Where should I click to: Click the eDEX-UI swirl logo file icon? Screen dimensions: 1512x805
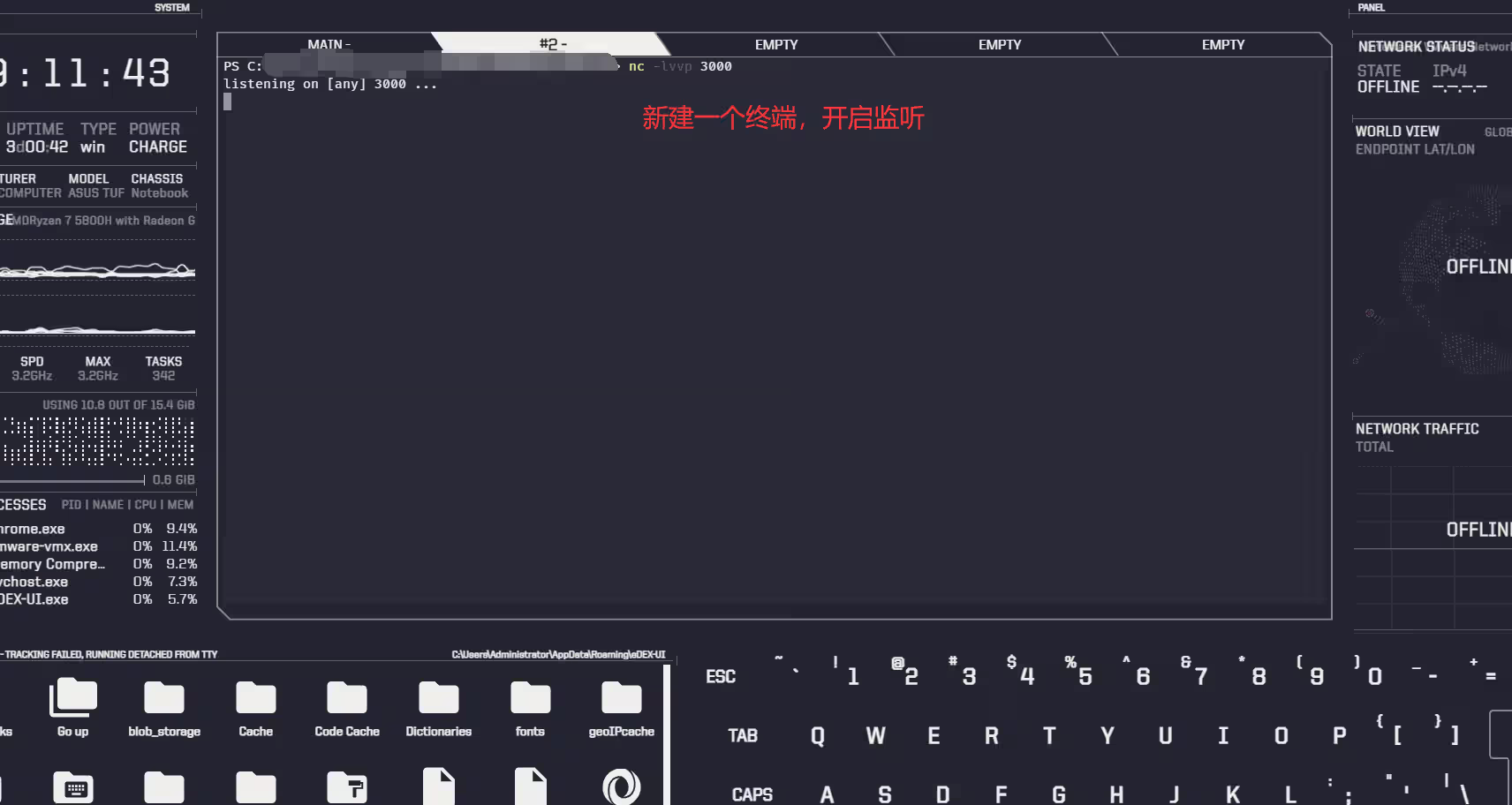tap(622, 784)
